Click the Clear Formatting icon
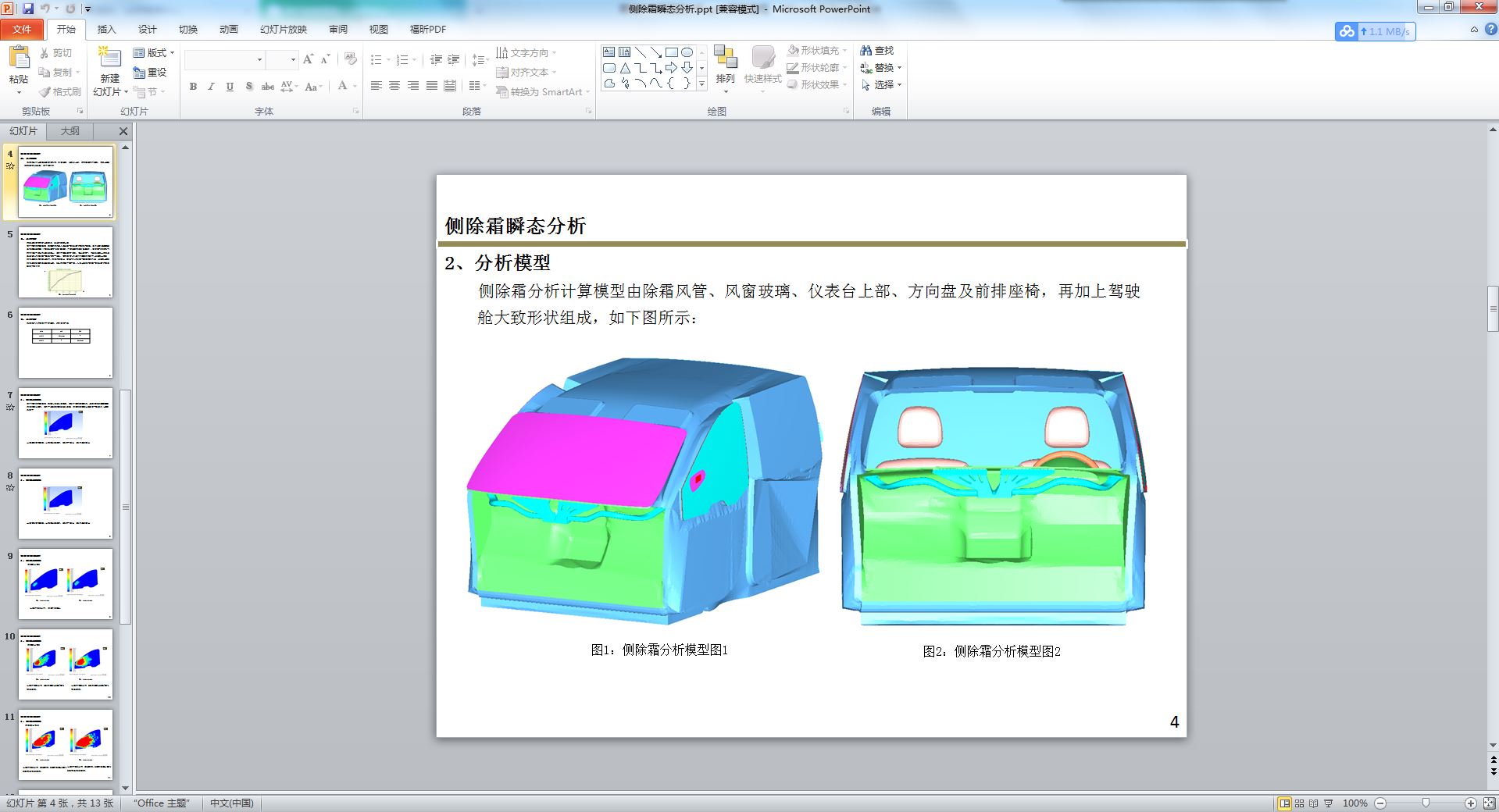The height and width of the screenshot is (812, 1499). click(x=350, y=59)
